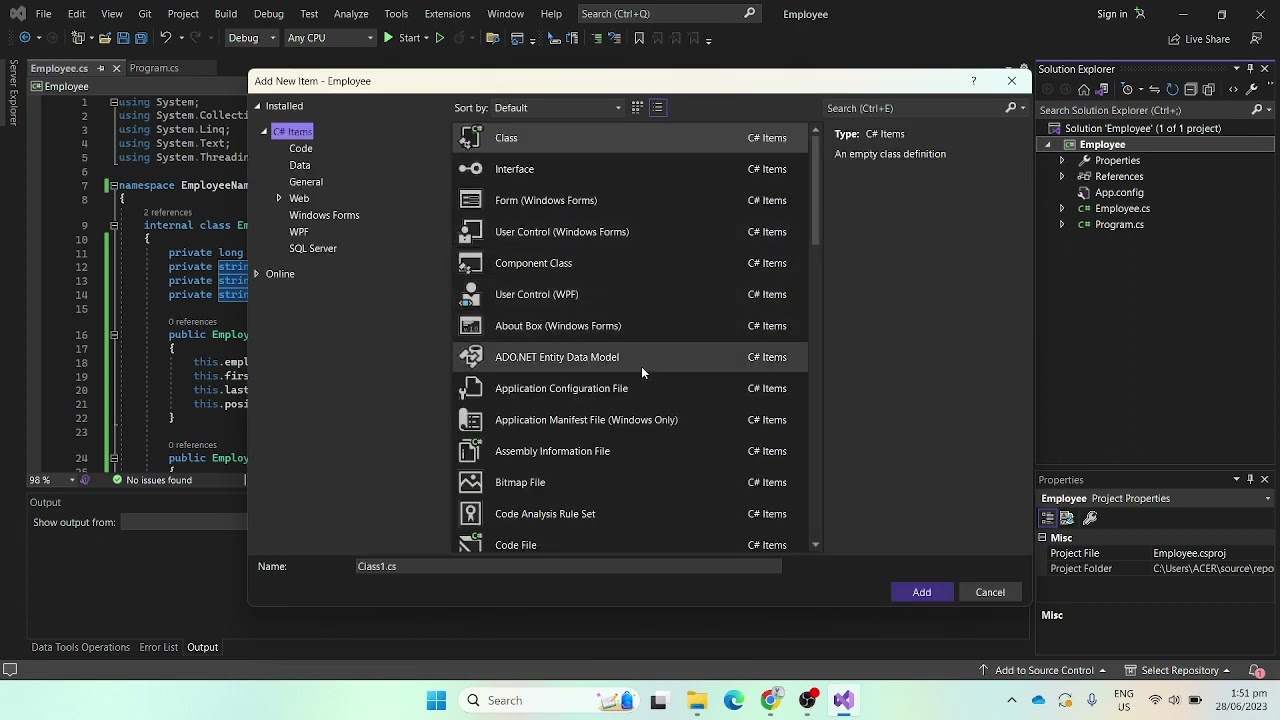Expand Program.cs node in Solution Explorer
Screen dimensions: 1280x720
(1062, 224)
